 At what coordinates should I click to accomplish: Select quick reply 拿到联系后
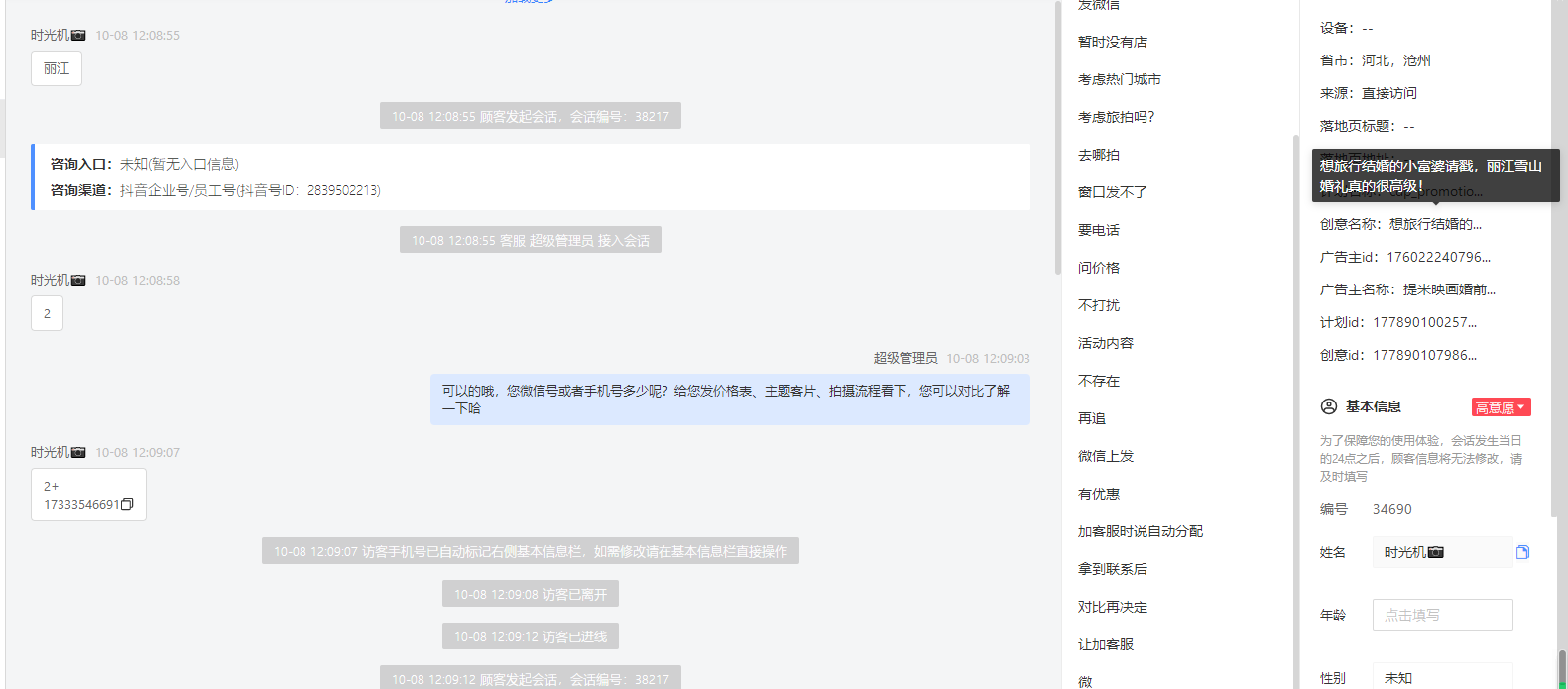point(1113,569)
